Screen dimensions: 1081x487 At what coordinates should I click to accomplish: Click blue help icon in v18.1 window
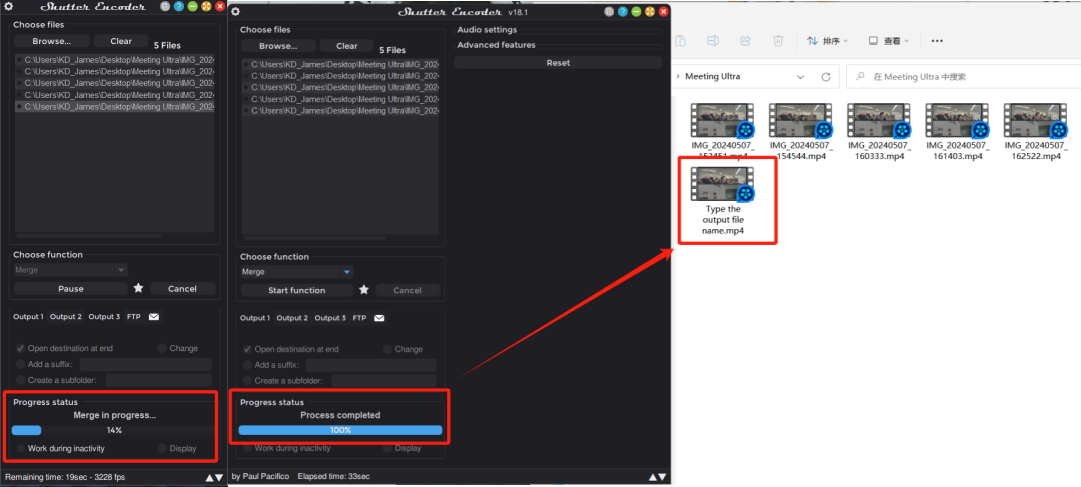point(623,12)
